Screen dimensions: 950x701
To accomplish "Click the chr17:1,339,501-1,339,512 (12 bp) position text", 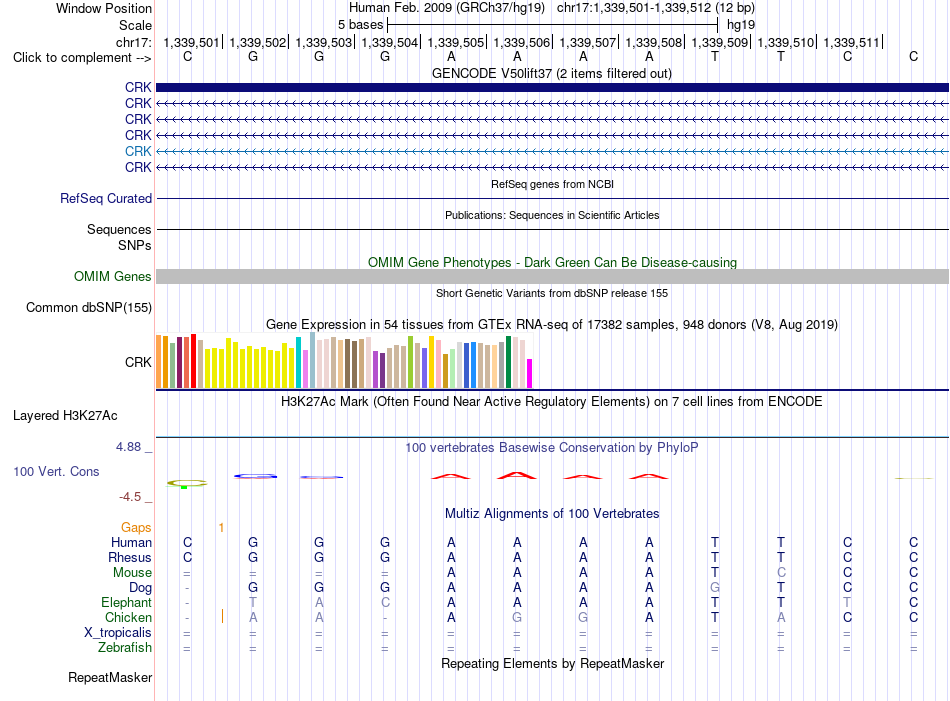I will tap(656, 8).
